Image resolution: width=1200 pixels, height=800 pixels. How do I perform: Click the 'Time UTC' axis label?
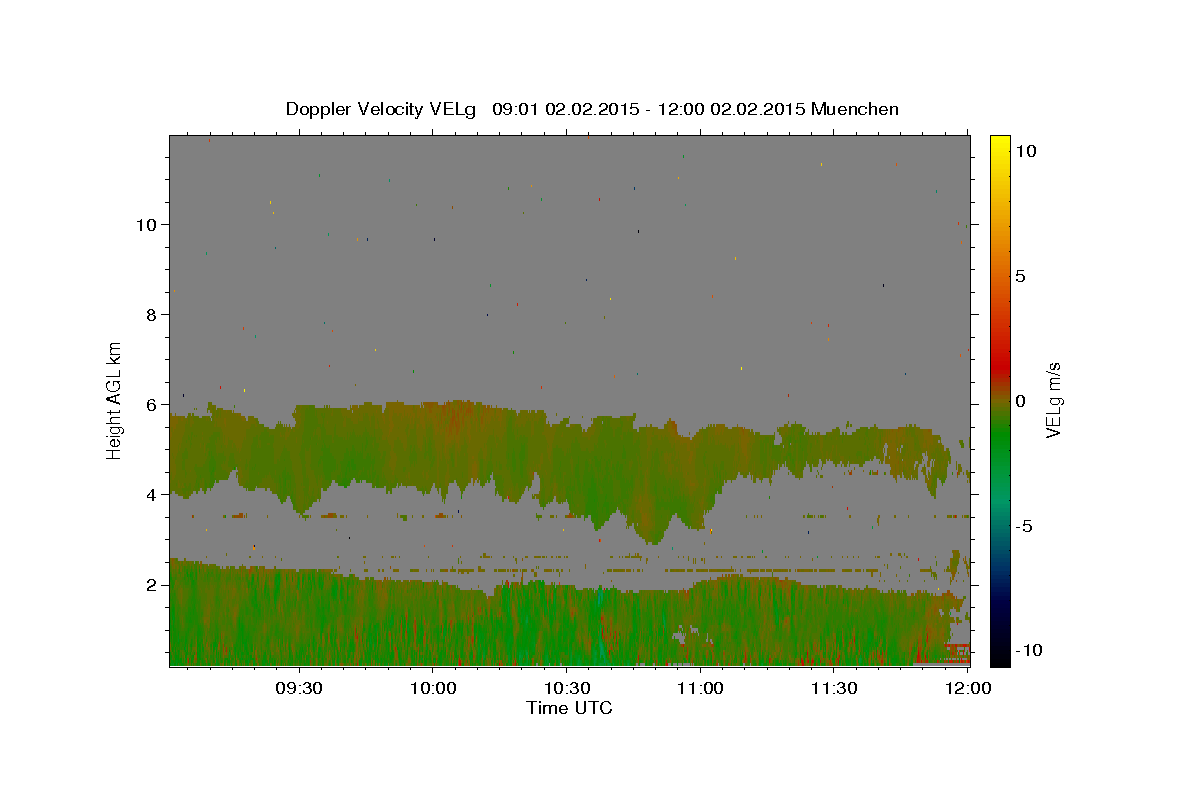(569, 708)
